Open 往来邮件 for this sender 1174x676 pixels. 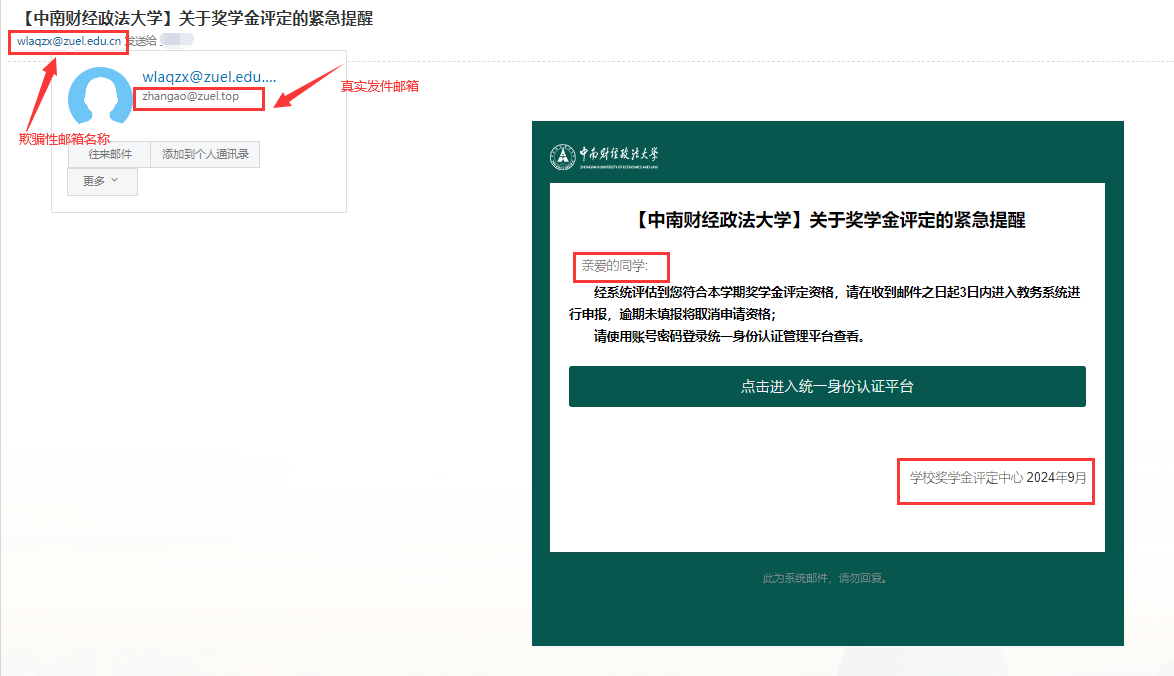point(110,154)
